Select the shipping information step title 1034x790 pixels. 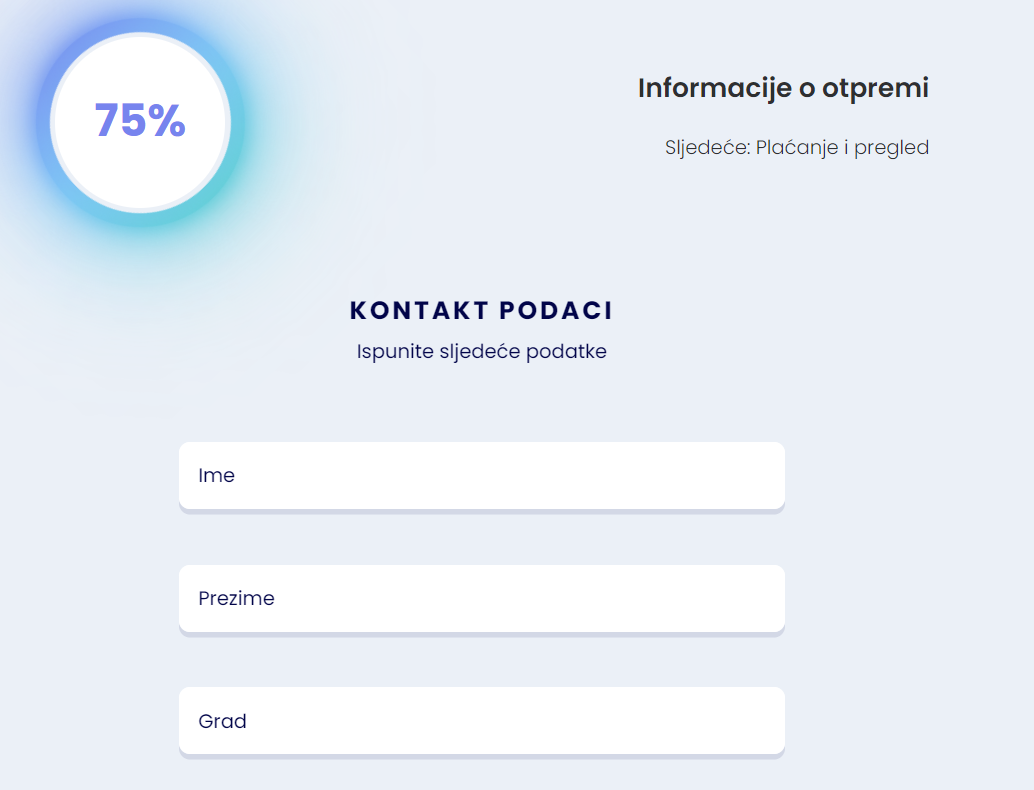click(x=783, y=88)
